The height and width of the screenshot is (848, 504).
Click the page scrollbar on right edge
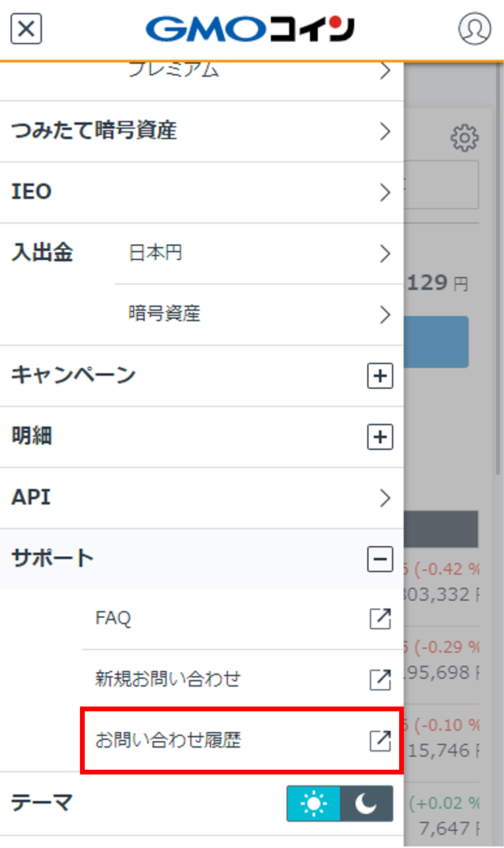coord(499,270)
